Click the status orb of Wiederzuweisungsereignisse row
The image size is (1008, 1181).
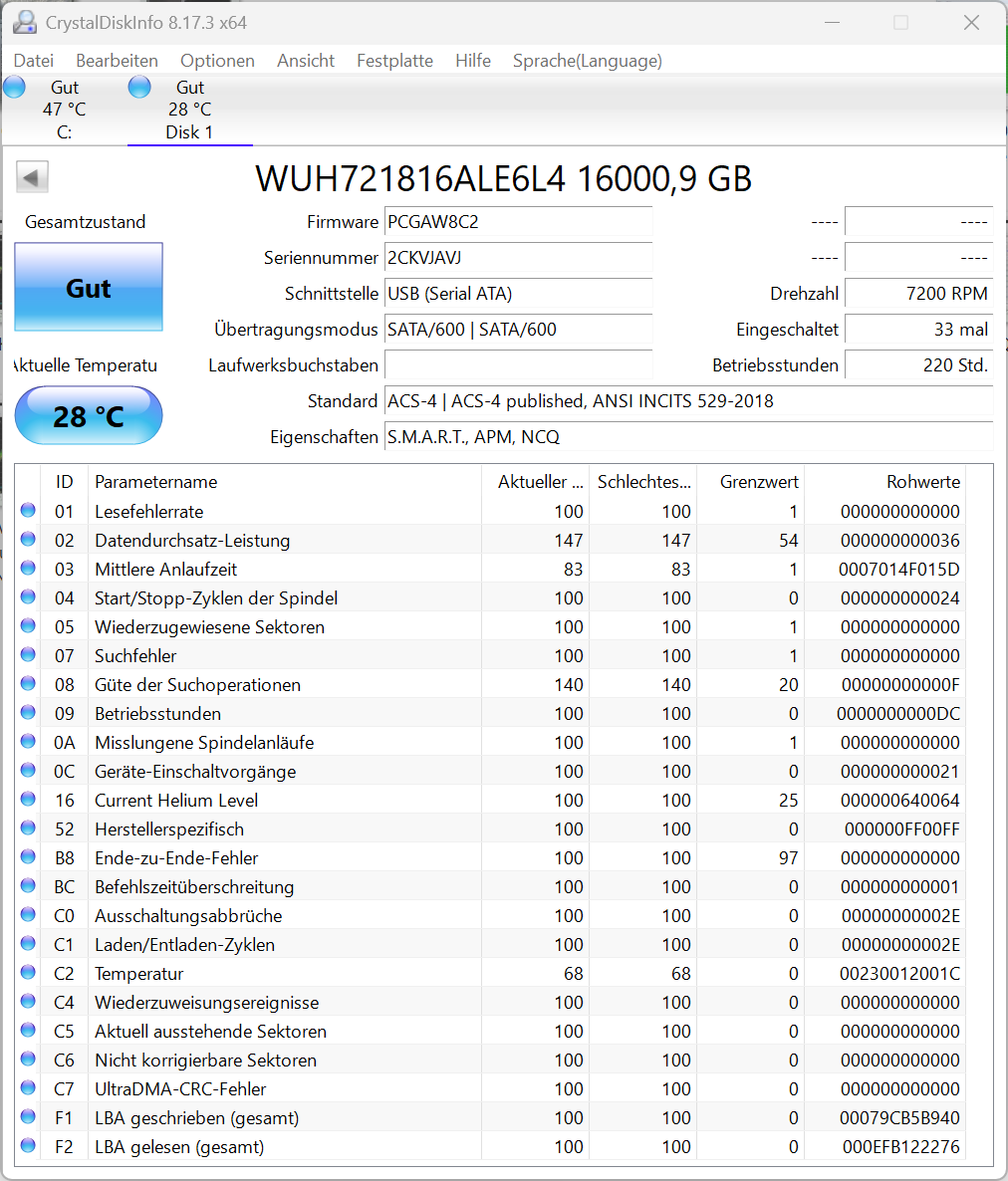[28, 1001]
